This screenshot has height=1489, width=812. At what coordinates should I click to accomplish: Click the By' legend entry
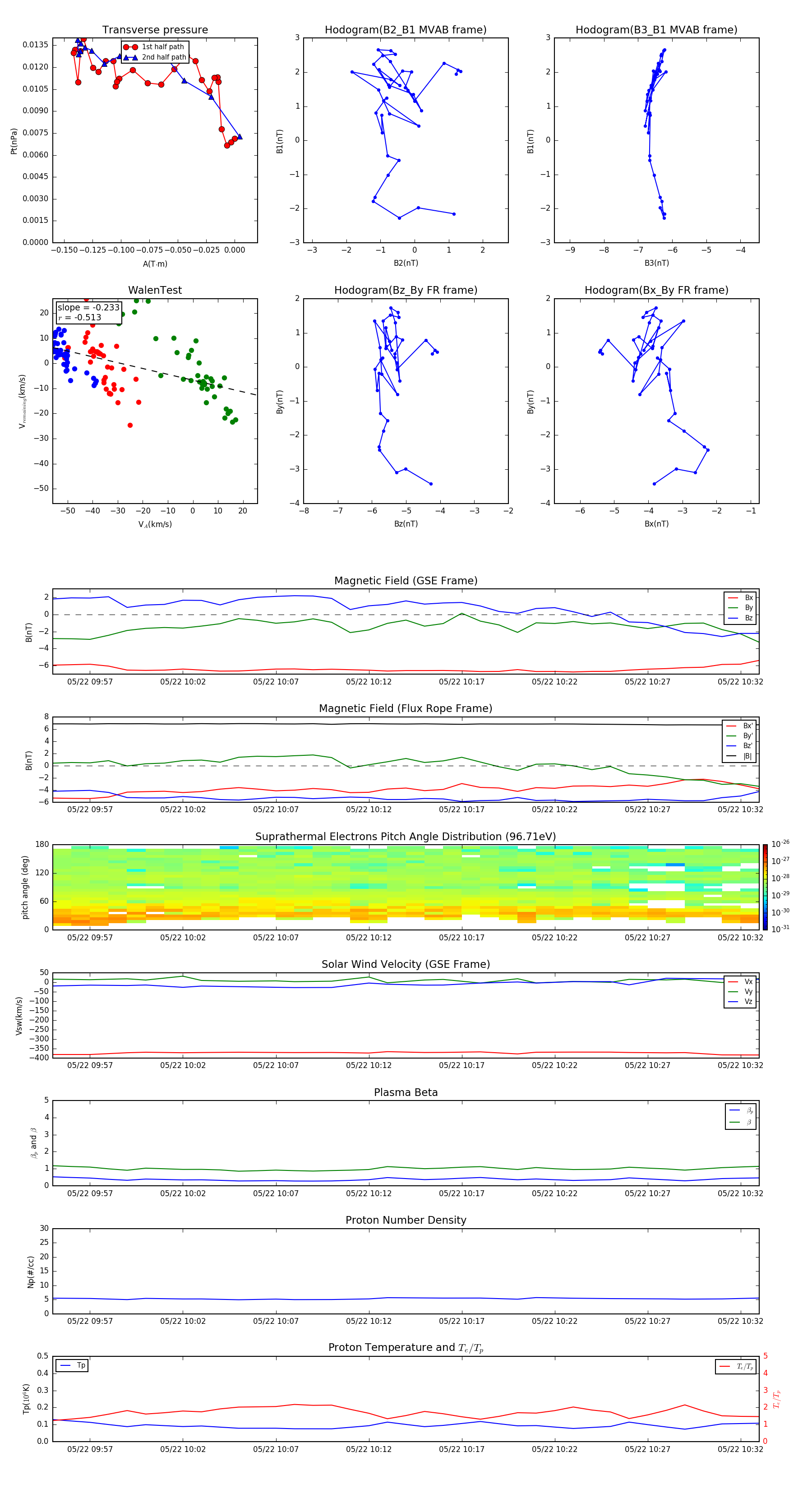740,736
